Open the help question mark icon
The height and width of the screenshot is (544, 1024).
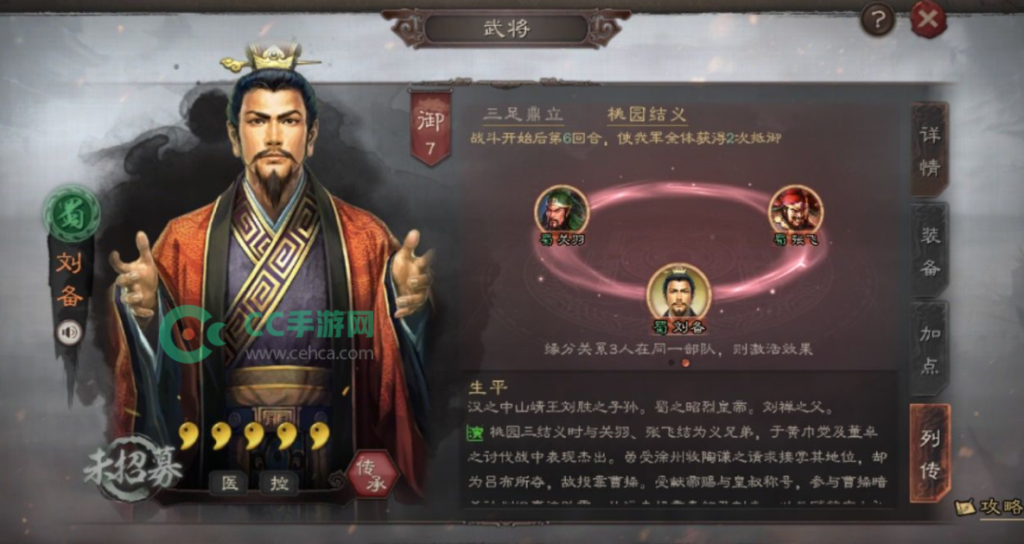[877, 20]
